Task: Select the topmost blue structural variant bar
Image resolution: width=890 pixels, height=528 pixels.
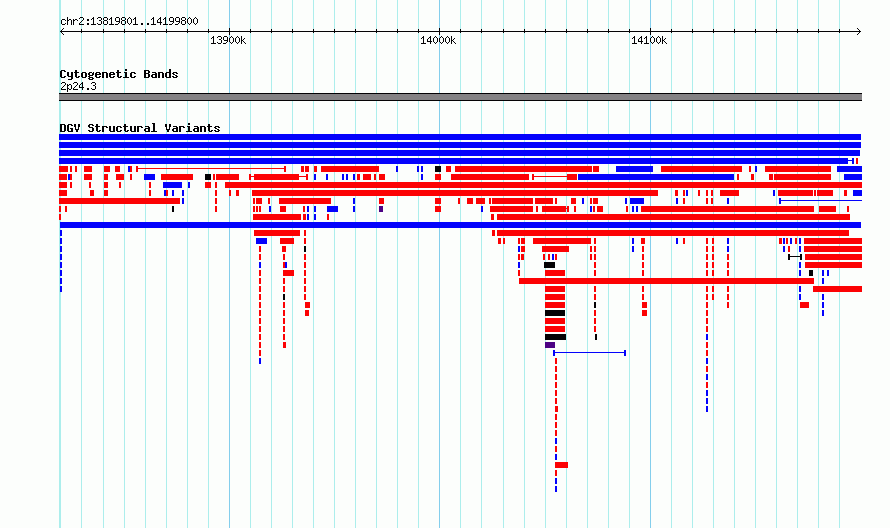Action: [460, 137]
